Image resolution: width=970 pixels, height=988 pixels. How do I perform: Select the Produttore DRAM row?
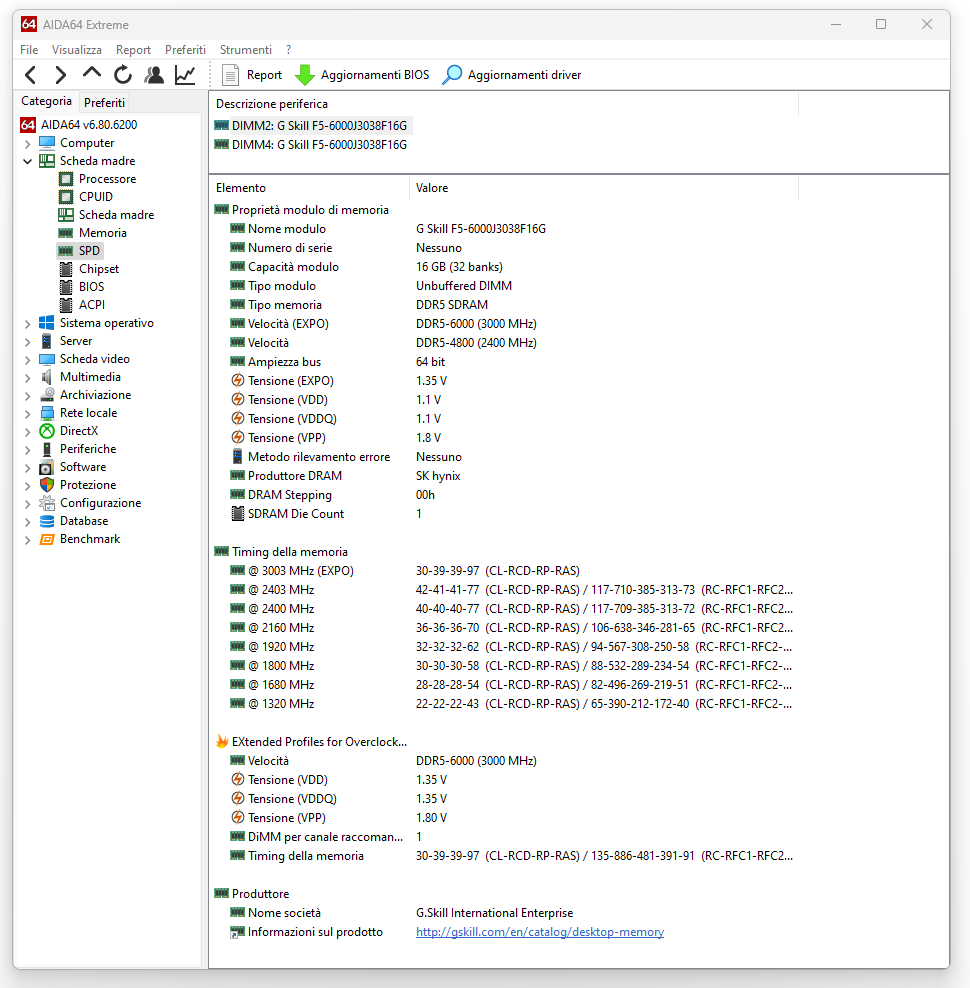click(x=504, y=476)
